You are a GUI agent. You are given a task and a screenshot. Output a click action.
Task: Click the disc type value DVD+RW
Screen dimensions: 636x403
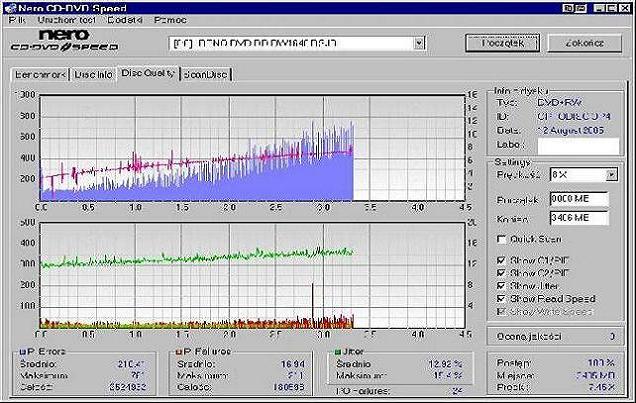click(x=560, y=103)
